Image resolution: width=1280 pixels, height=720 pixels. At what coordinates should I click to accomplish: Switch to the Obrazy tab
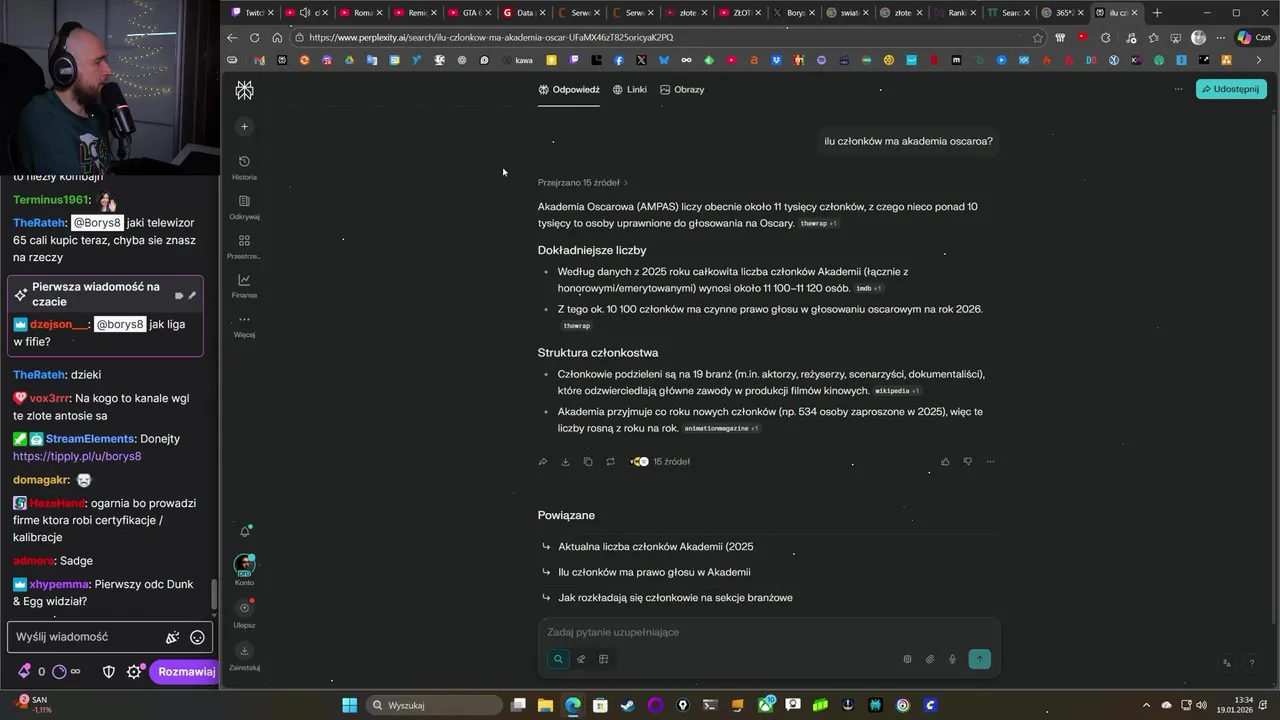tap(682, 89)
